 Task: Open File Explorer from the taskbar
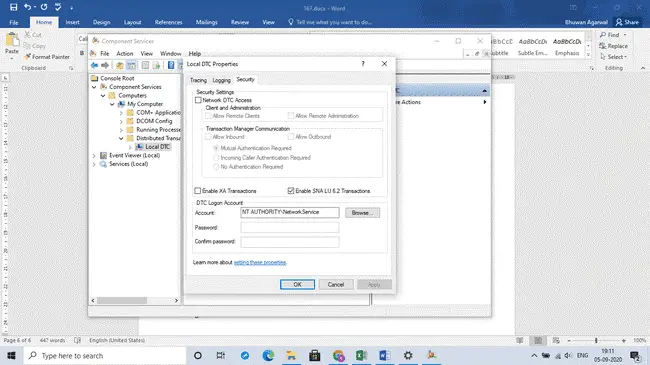(x=291, y=355)
